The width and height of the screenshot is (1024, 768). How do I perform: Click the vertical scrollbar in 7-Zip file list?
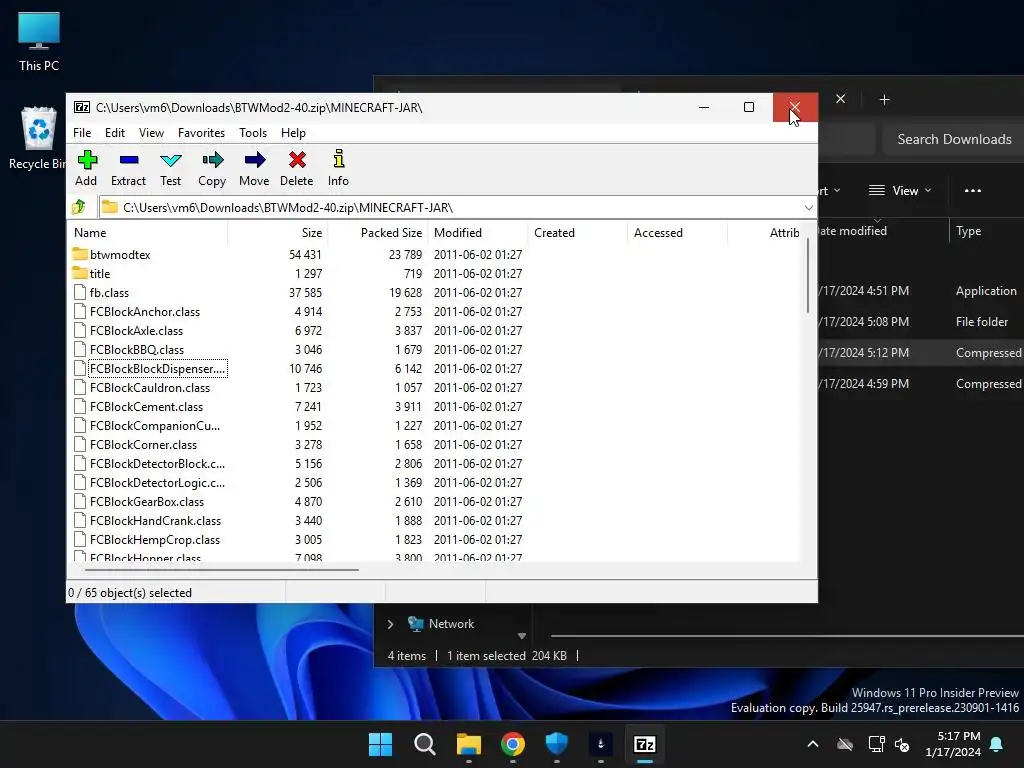click(x=808, y=274)
